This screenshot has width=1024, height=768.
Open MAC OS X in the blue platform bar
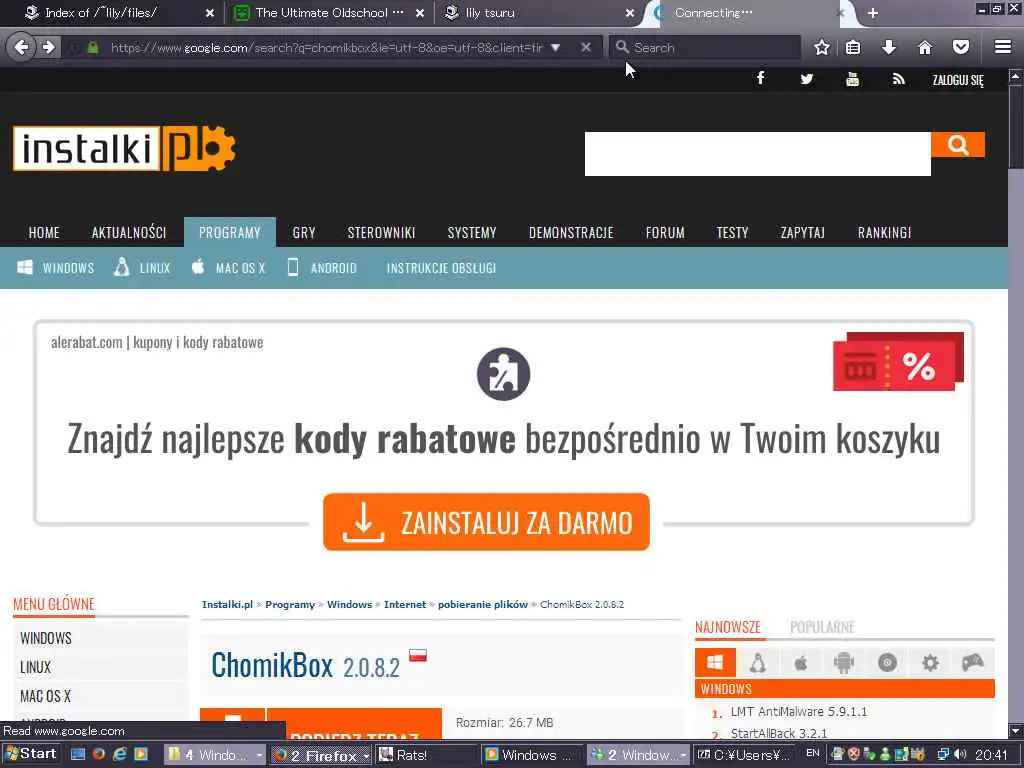click(228, 268)
